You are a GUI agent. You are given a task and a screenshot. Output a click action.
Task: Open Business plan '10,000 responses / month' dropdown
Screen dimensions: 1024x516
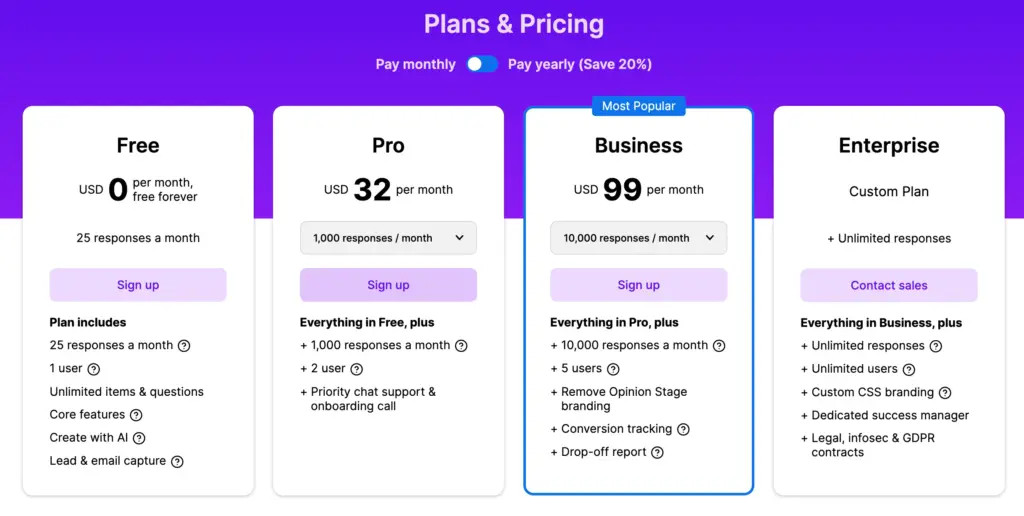pyautogui.click(x=638, y=238)
